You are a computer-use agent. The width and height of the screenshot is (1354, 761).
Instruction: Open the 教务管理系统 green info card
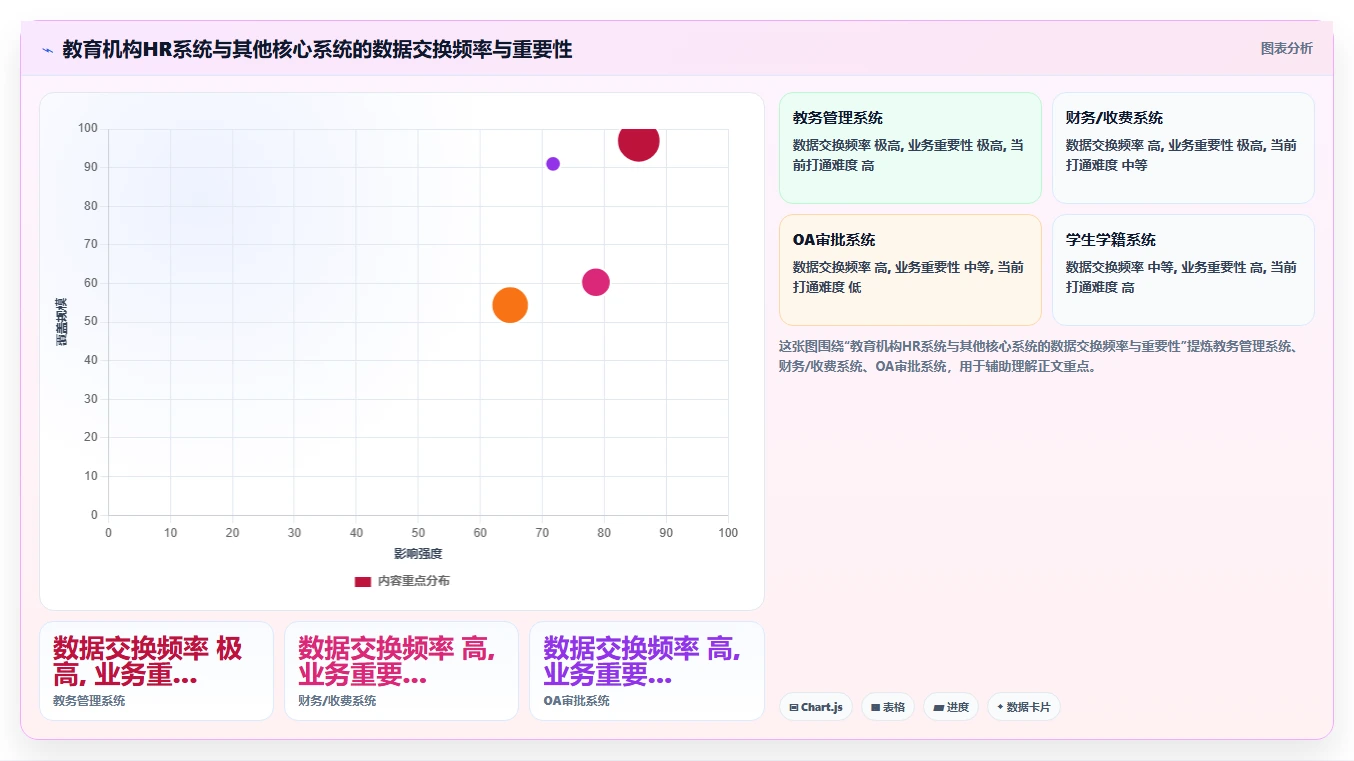point(910,148)
